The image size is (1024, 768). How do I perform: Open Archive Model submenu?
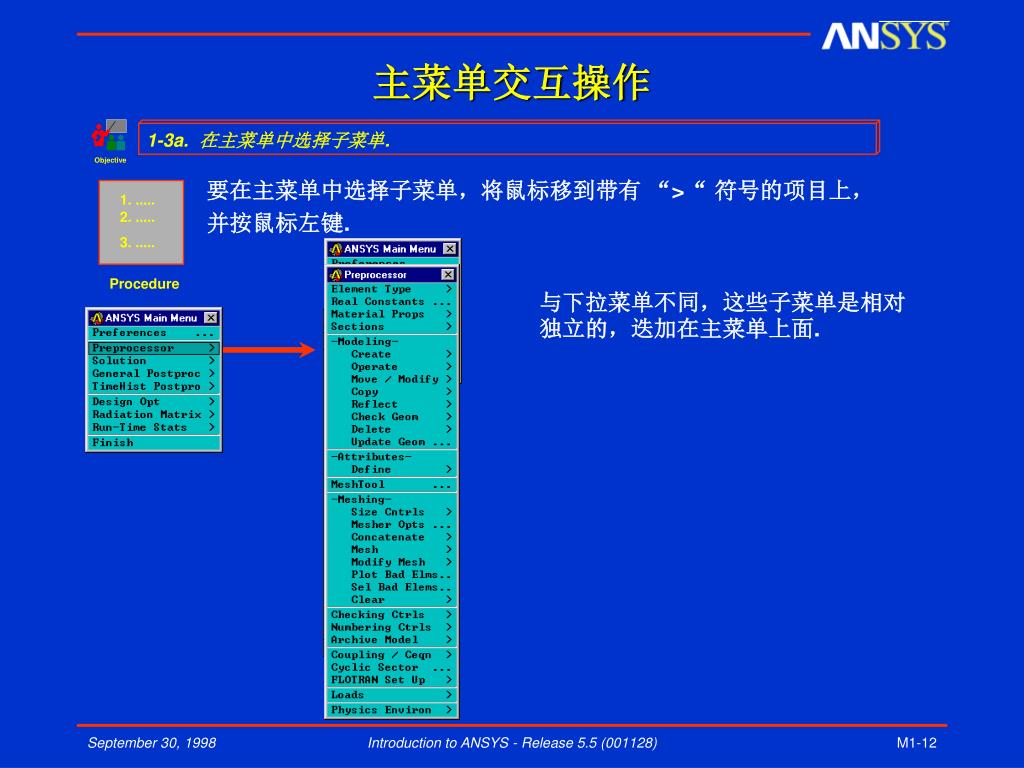click(391, 640)
